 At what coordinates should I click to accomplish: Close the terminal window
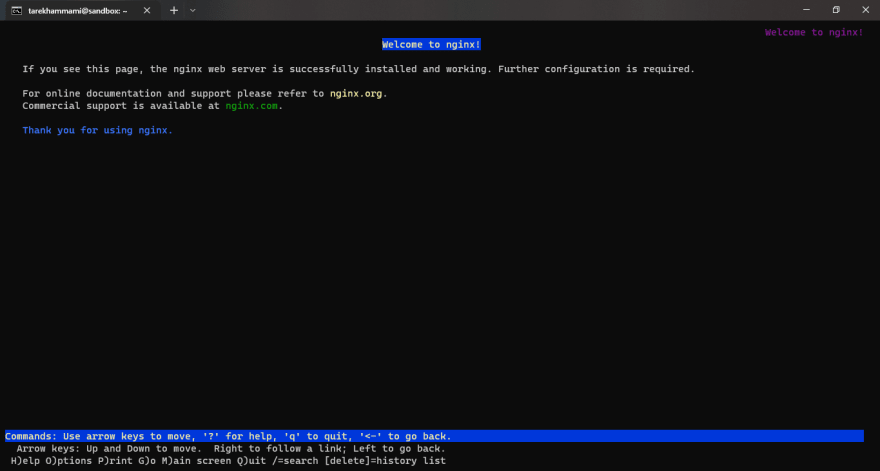[865, 10]
